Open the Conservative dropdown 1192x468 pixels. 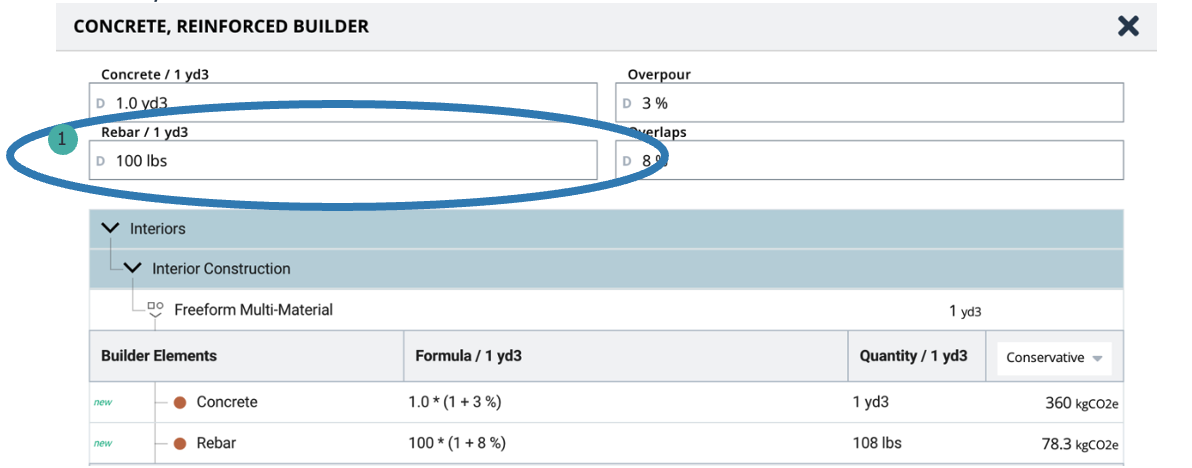1054,357
